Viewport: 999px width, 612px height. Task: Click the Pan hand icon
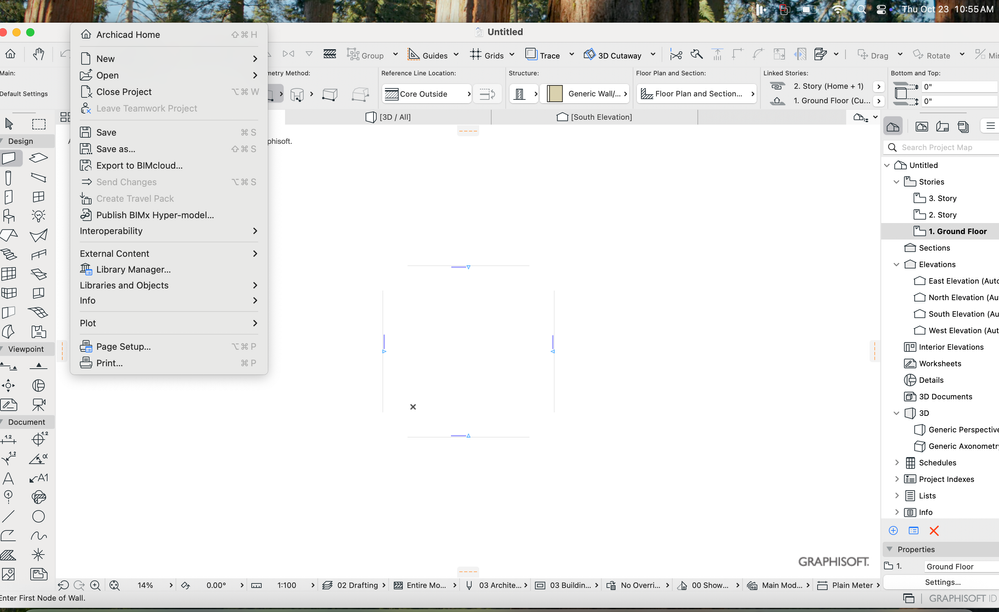[x=38, y=54]
